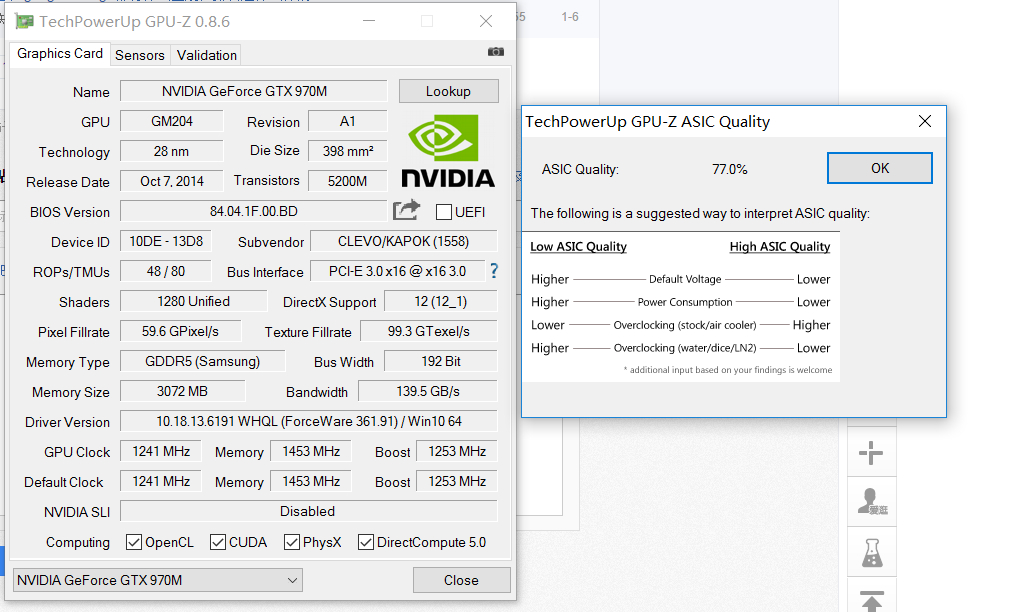
Task: Click the lab flask sidebar icon
Action: 872,553
